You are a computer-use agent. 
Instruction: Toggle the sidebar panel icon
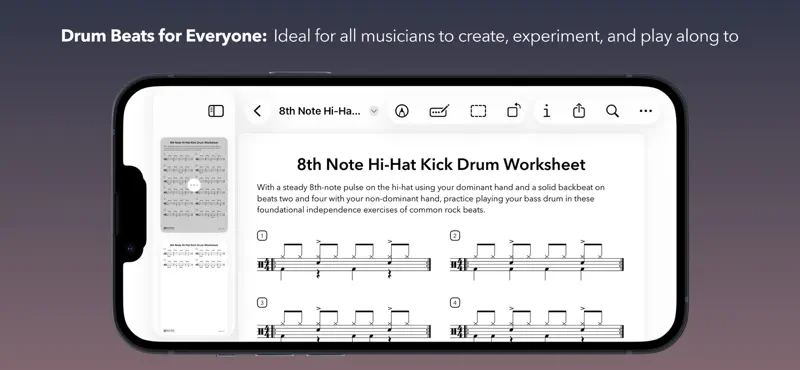(x=216, y=111)
